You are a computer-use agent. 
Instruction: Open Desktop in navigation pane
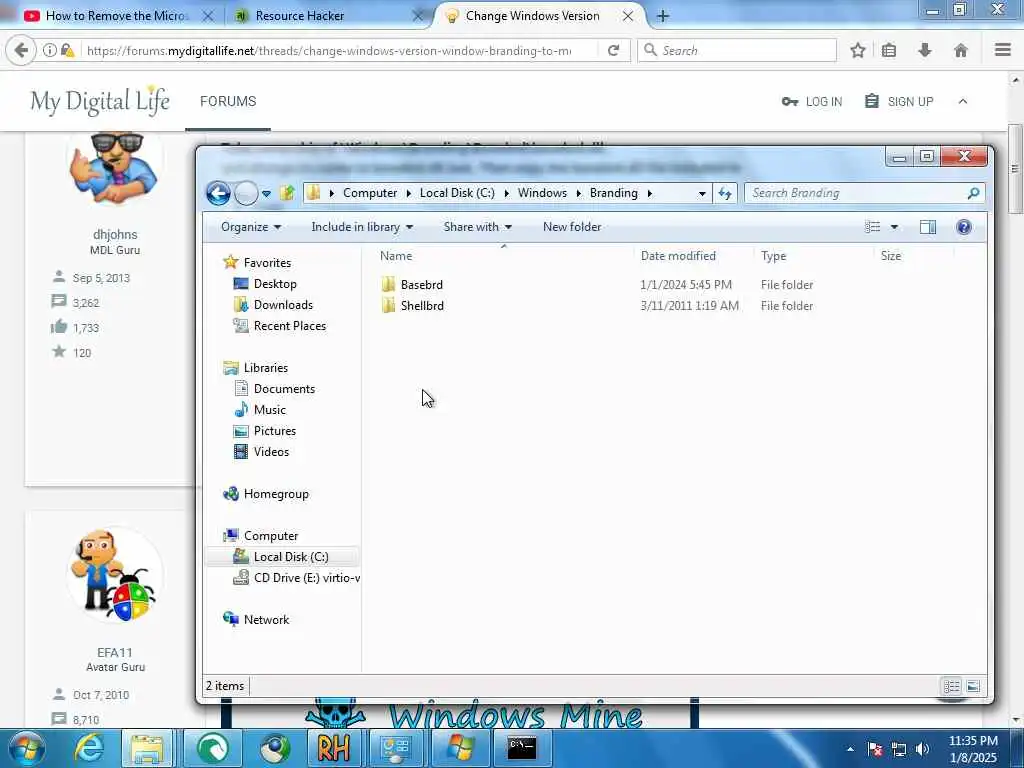275,283
